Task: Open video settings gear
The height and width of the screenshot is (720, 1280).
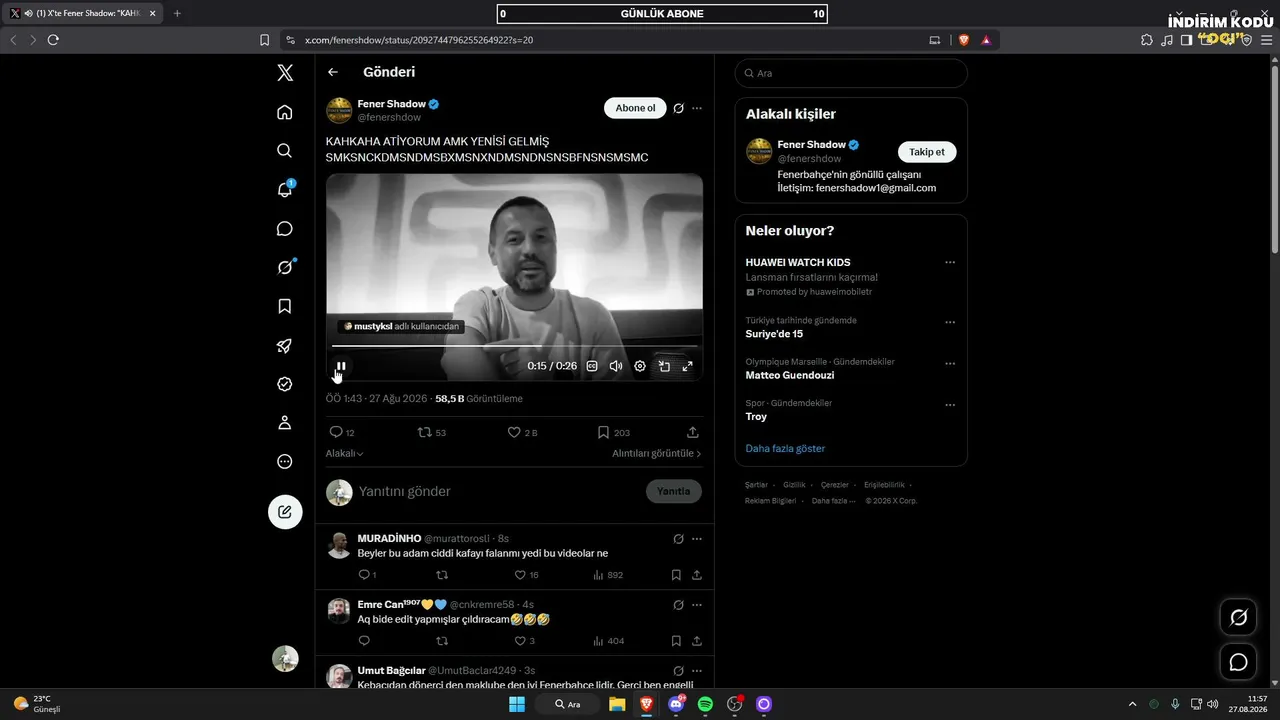Action: [x=640, y=366]
